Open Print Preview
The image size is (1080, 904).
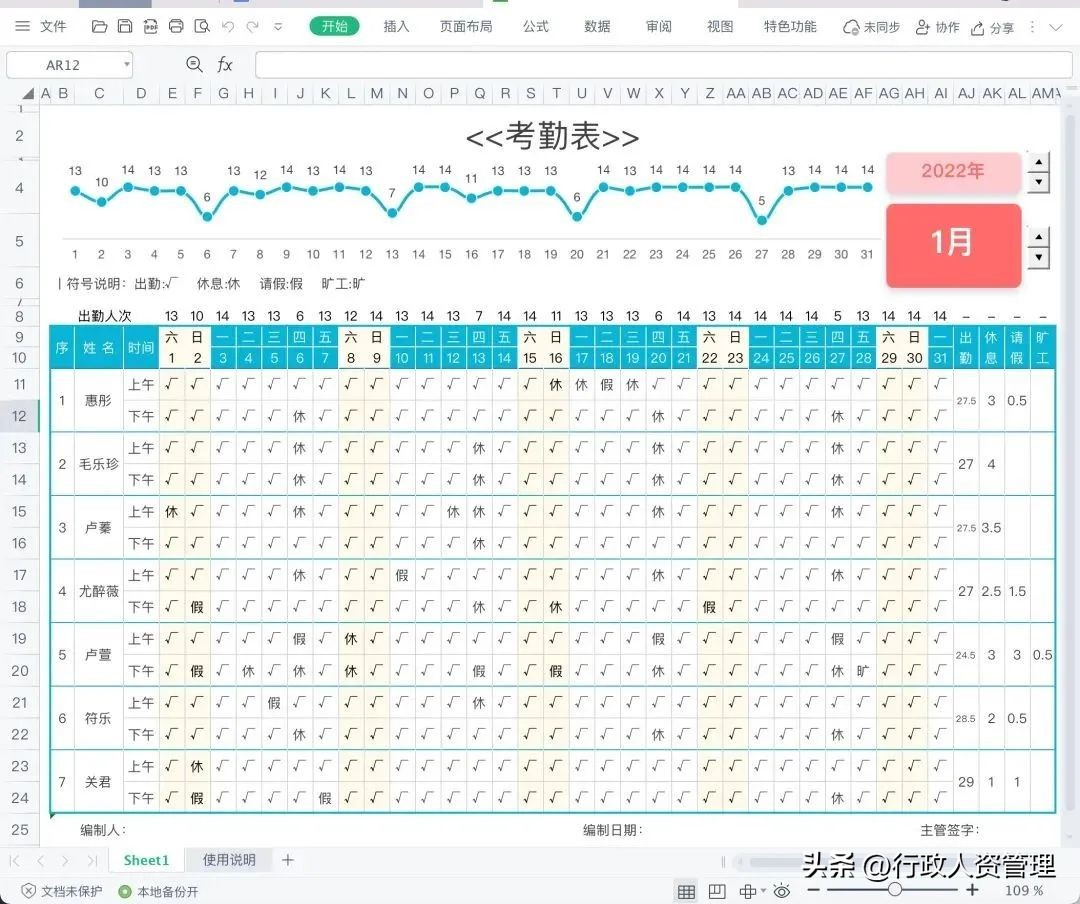(x=203, y=27)
